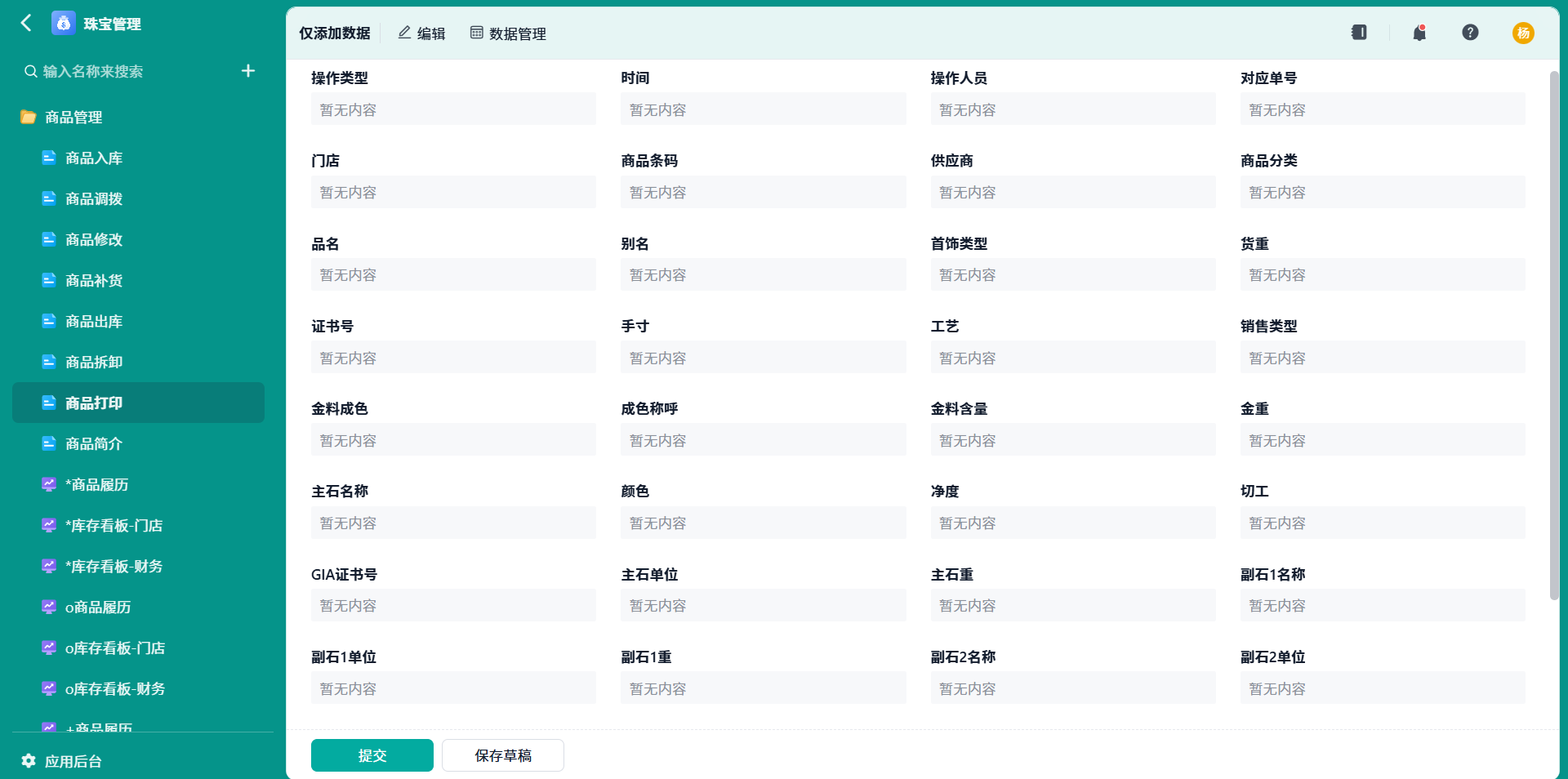The height and width of the screenshot is (779, 1568).
Task: Click the dashboard icon beside *库存看板-财务
Action: click(49, 566)
